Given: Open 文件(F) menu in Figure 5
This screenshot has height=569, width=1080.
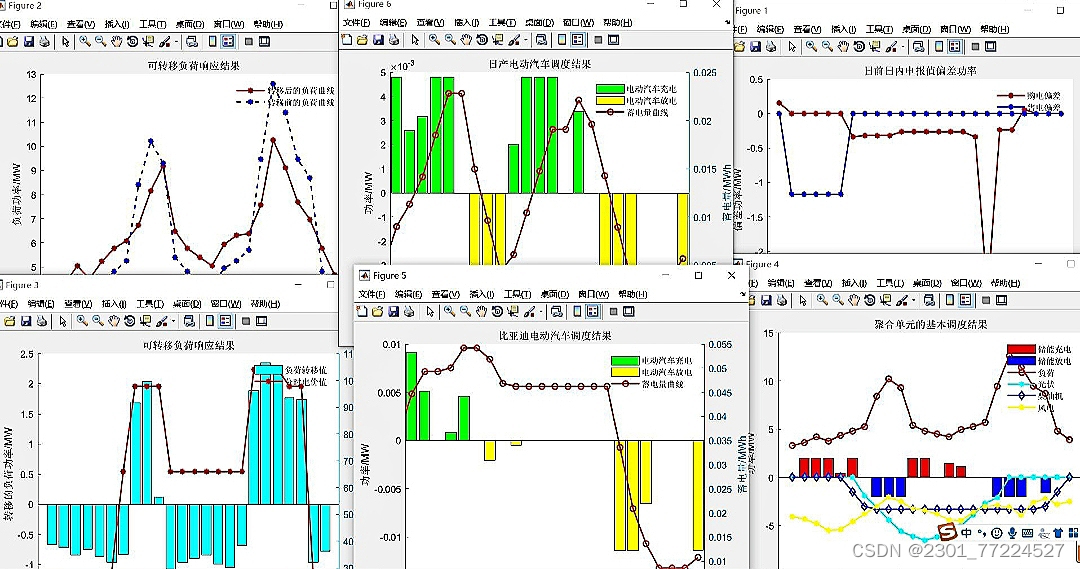Looking at the screenshot, I should coord(372,294).
